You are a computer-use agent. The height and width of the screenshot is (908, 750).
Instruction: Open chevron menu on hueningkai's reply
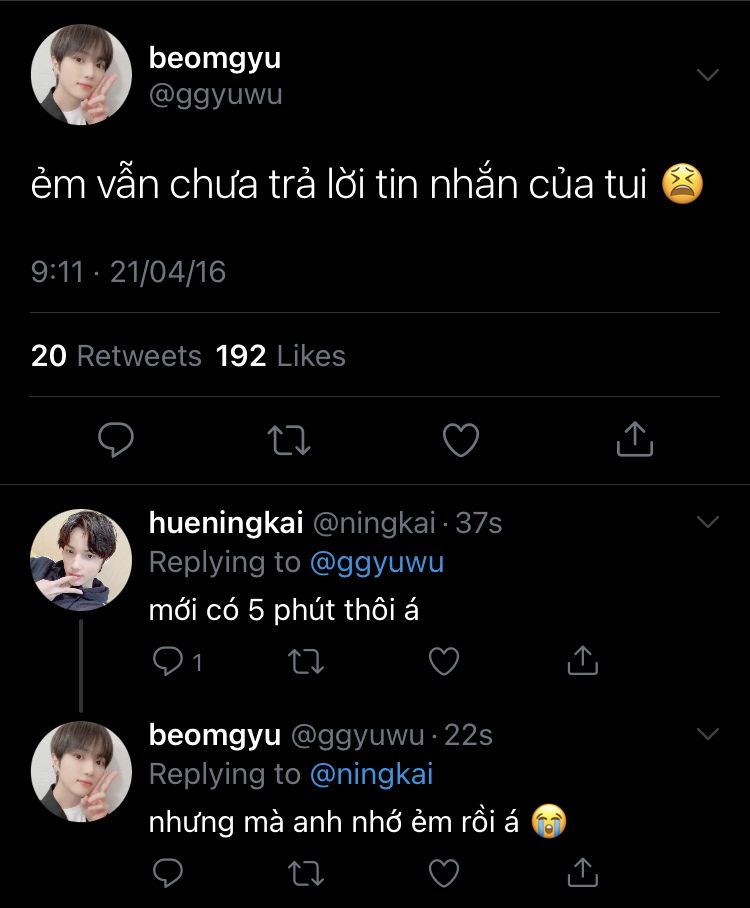[707, 522]
